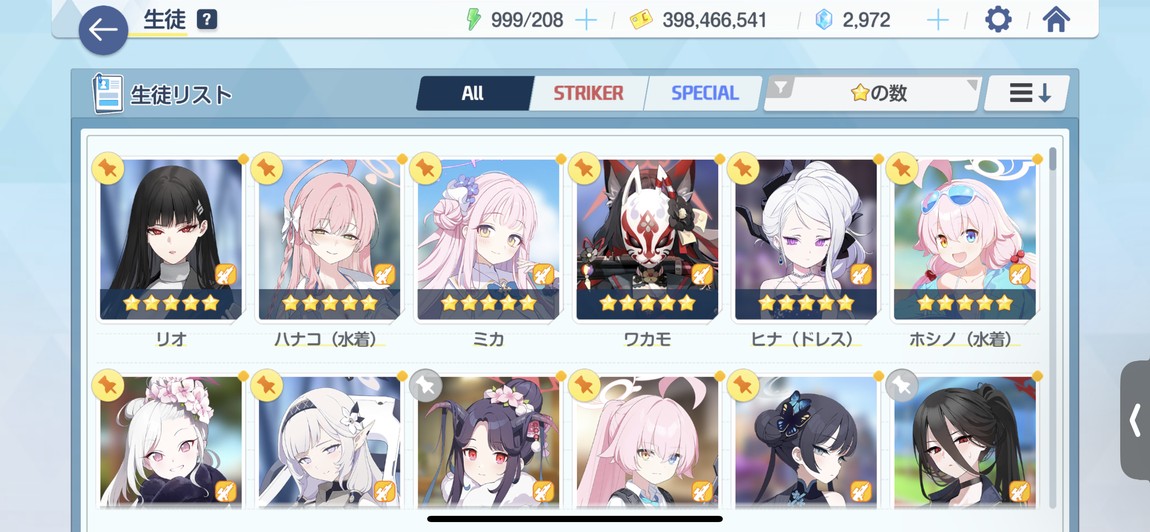Open the help question mark icon
The image size is (1150, 532).
tap(208, 20)
